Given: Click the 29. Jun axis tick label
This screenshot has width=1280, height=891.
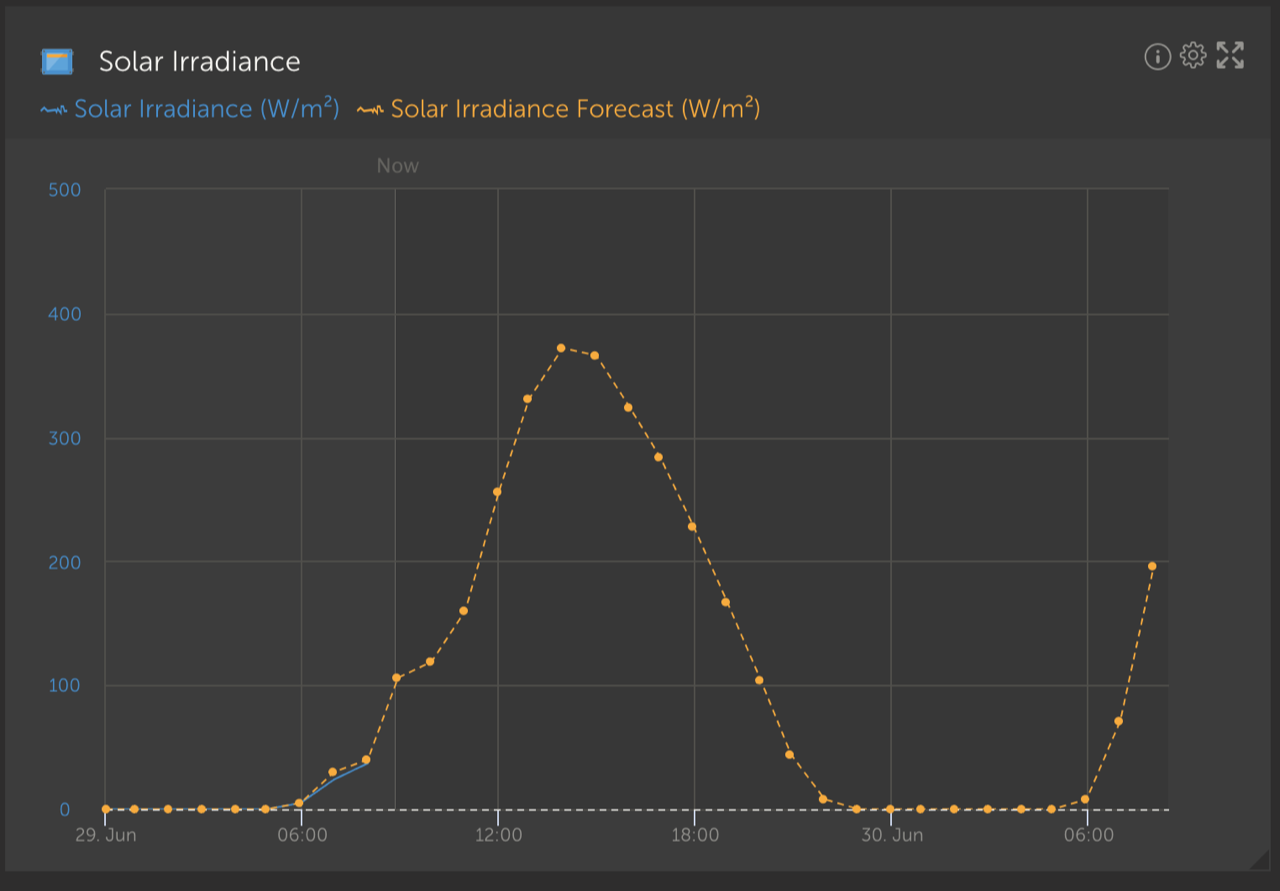Looking at the screenshot, I should tap(105, 834).
